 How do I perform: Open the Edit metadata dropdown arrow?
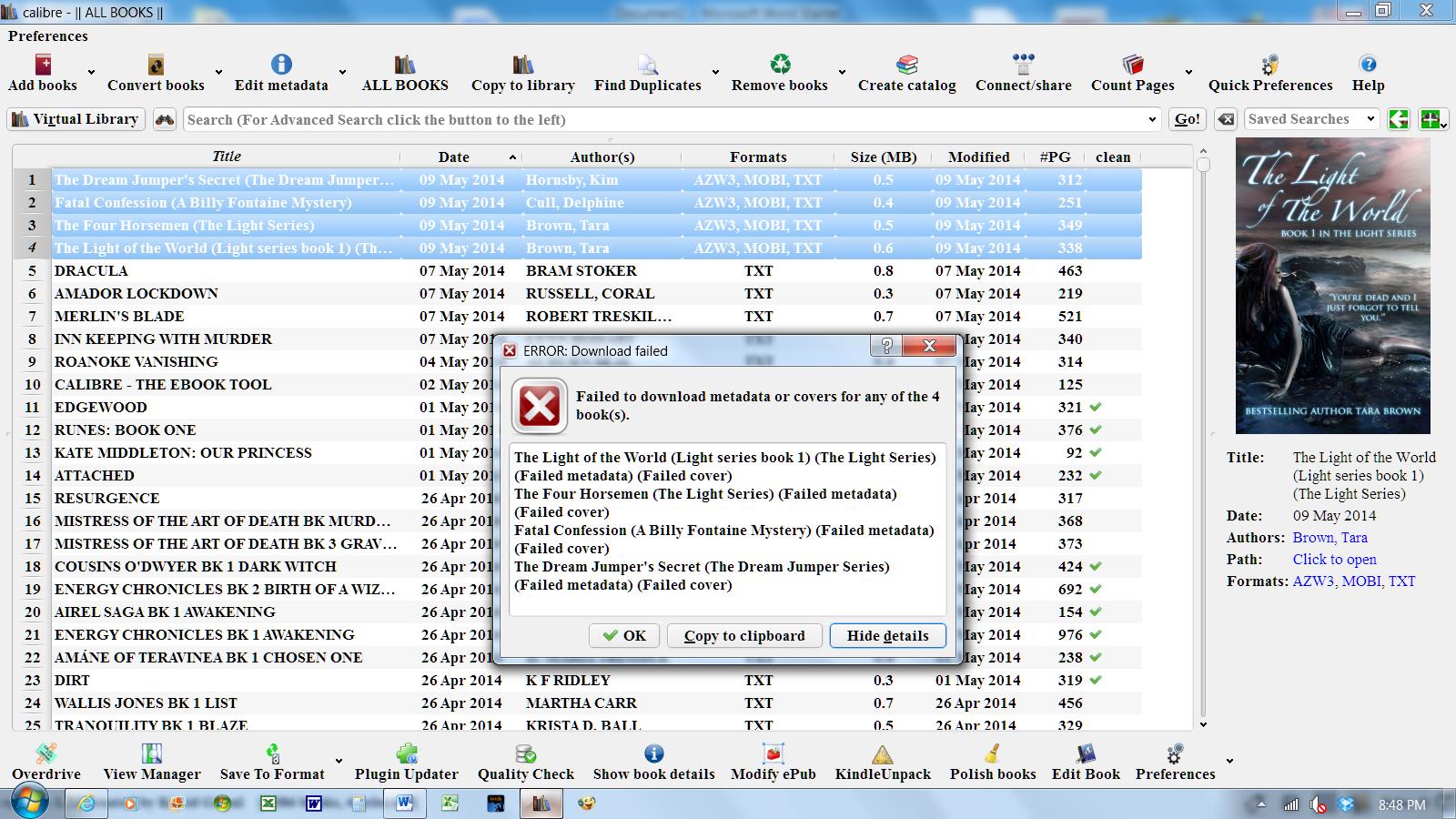342,72
